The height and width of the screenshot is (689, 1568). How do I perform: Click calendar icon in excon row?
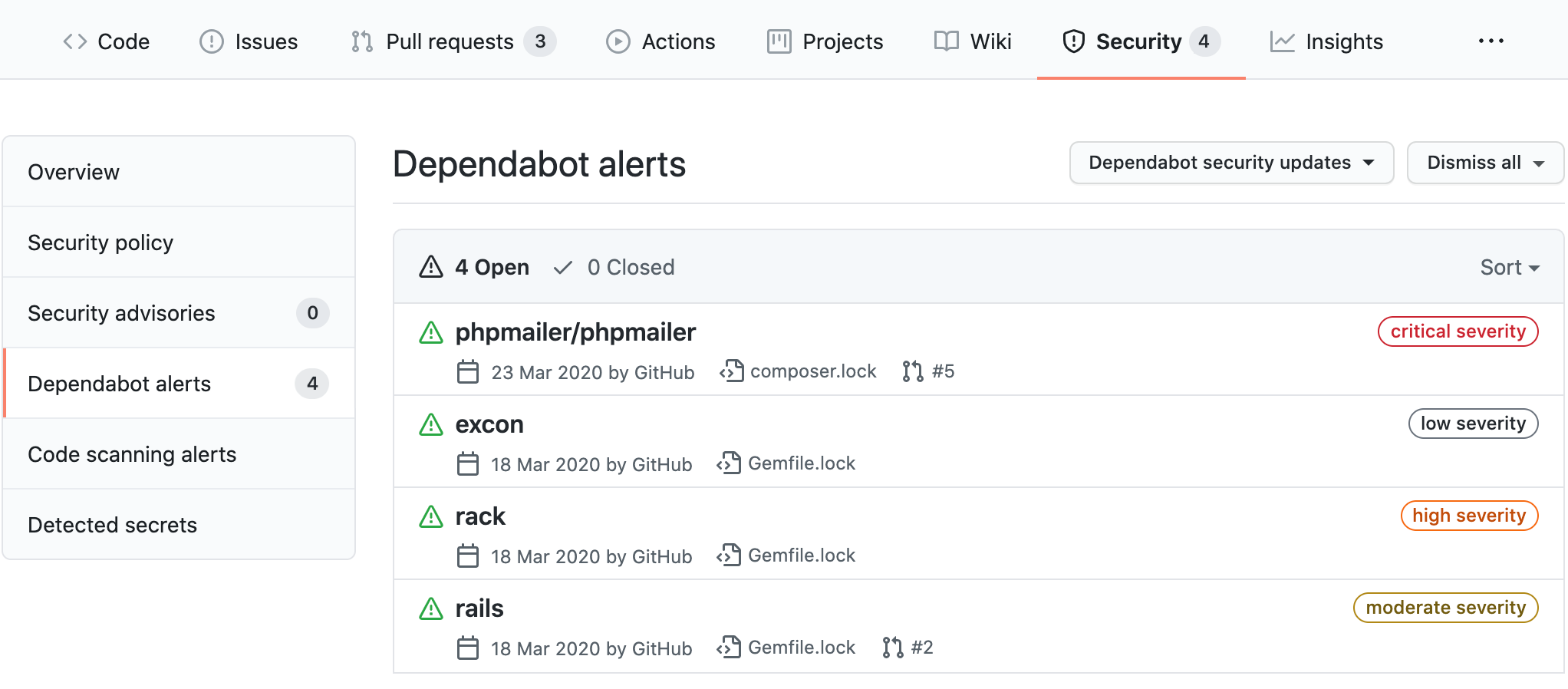coord(468,464)
